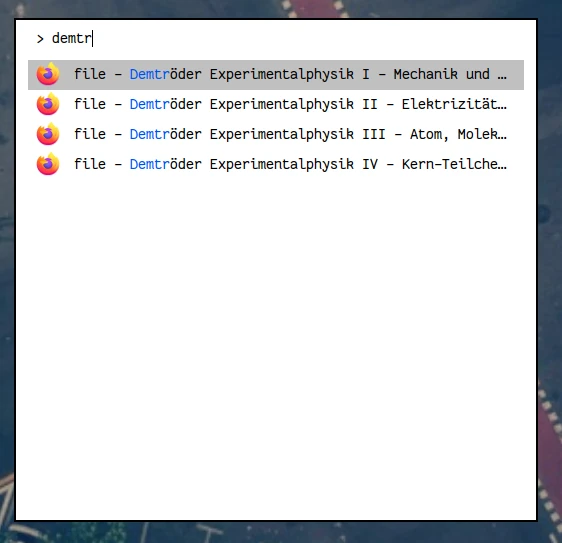Select Experimentalphysik III – Atom, Molek result

click(x=276, y=134)
